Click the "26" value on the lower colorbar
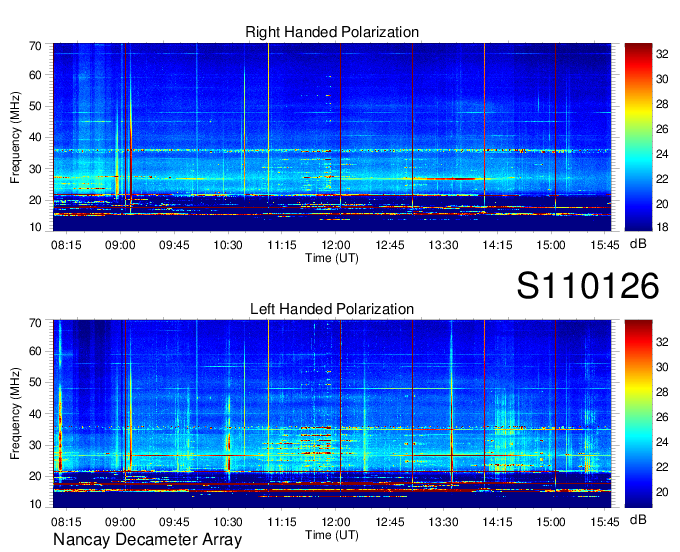The width and height of the screenshot is (680, 552). point(662,417)
